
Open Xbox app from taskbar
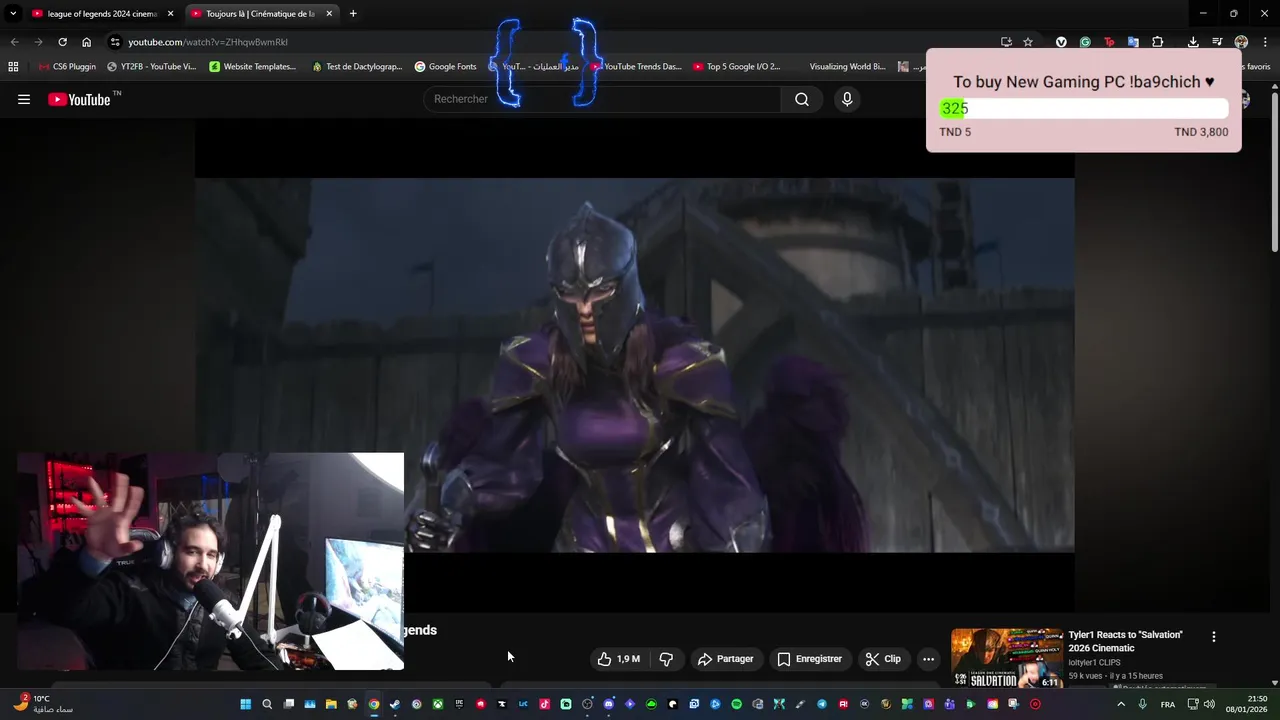click(x=438, y=704)
